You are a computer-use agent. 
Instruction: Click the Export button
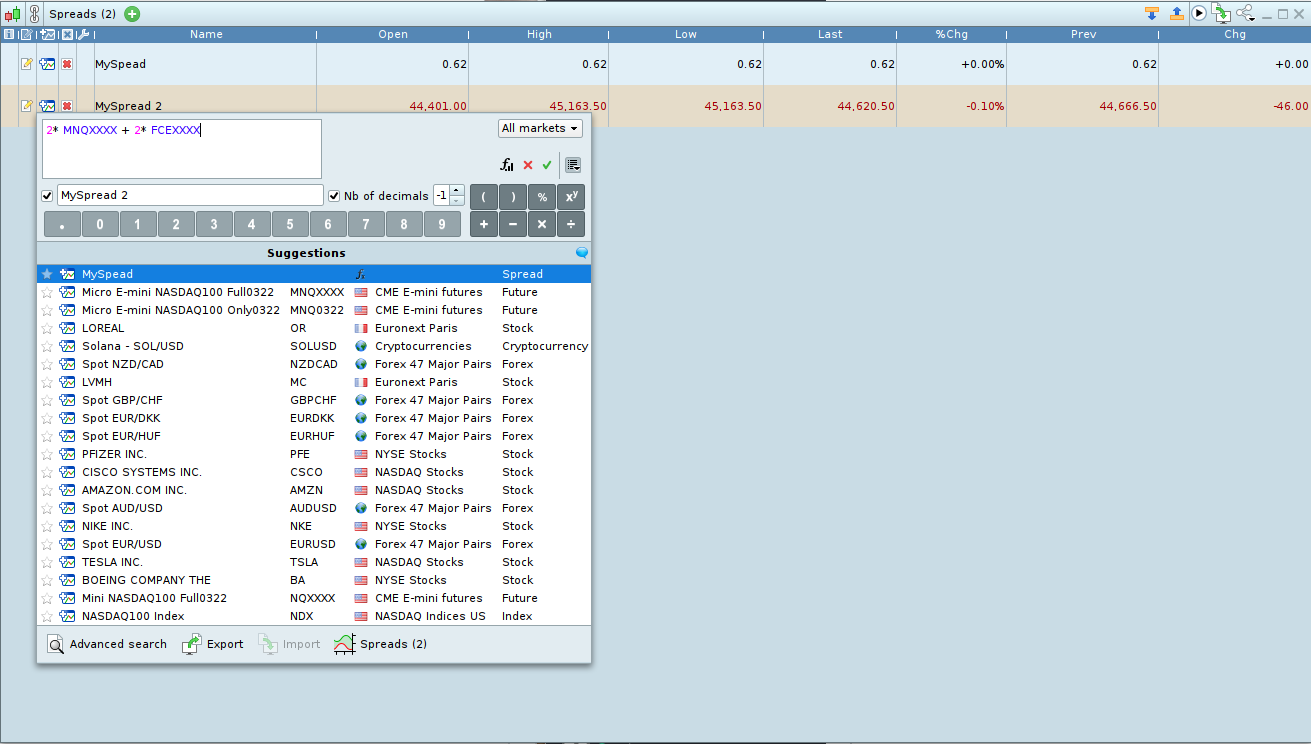(213, 644)
